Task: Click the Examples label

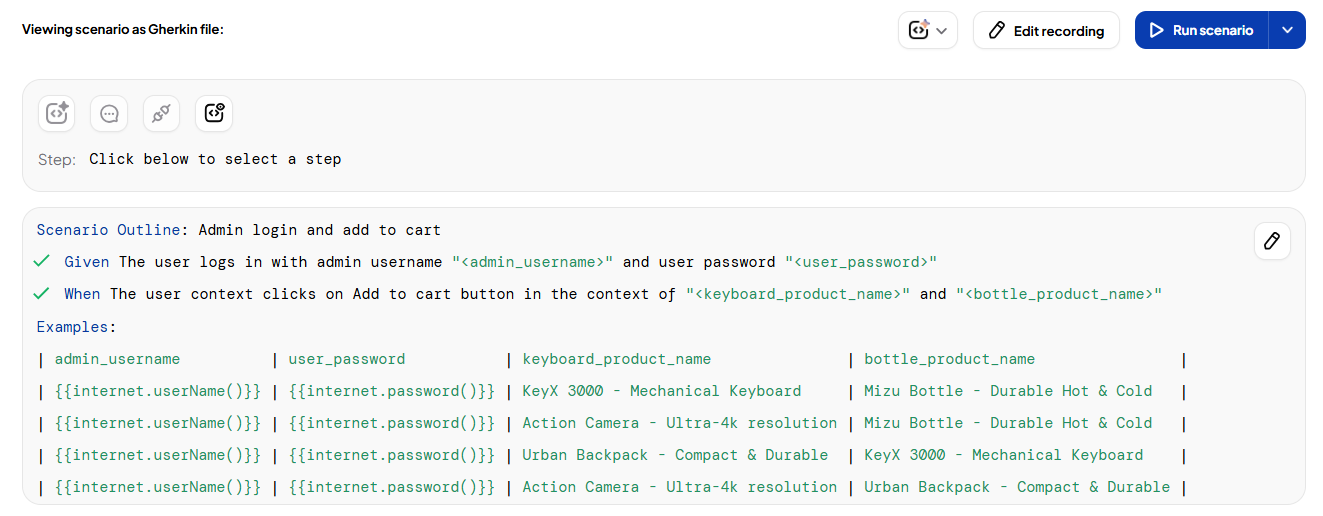Action: [76, 326]
